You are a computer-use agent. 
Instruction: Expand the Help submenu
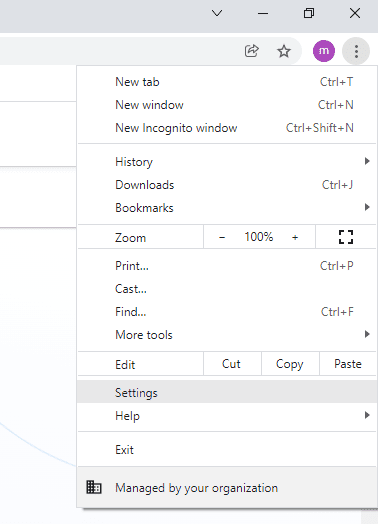tap(227, 416)
